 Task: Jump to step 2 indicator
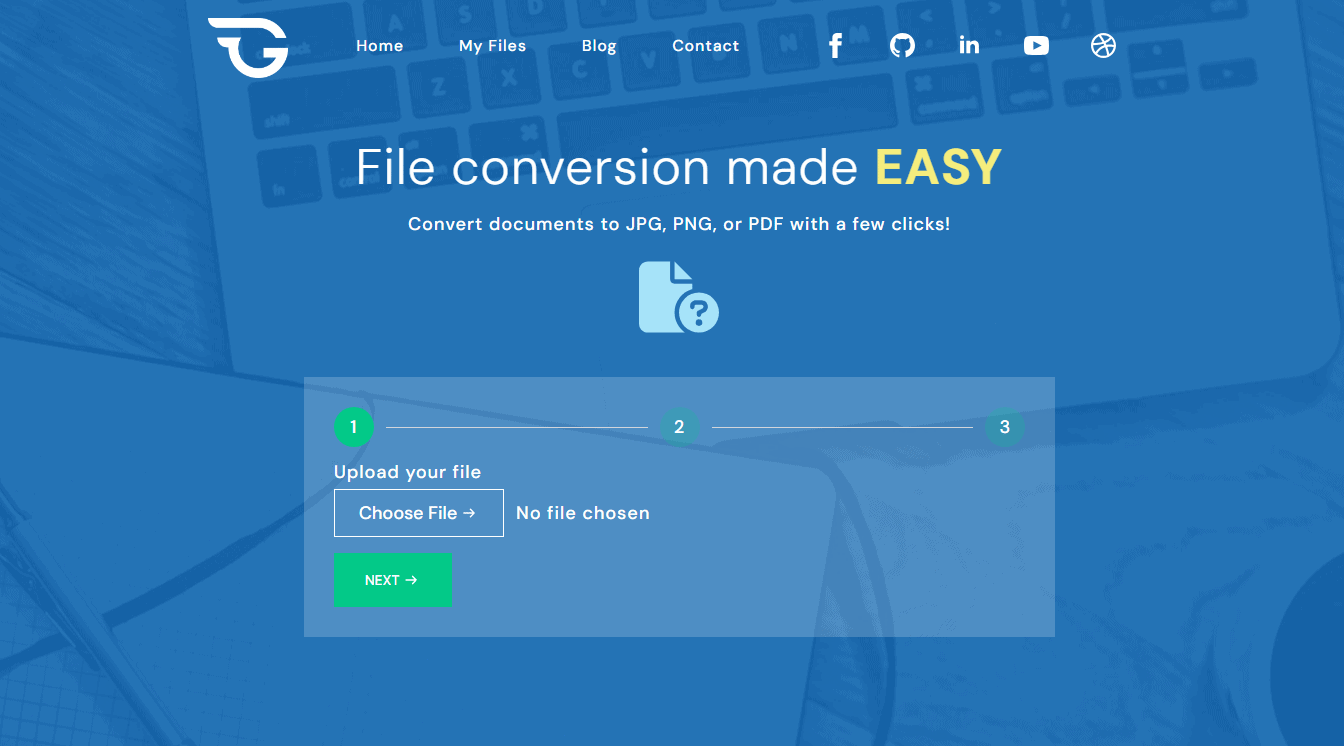pyautogui.click(x=679, y=427)
